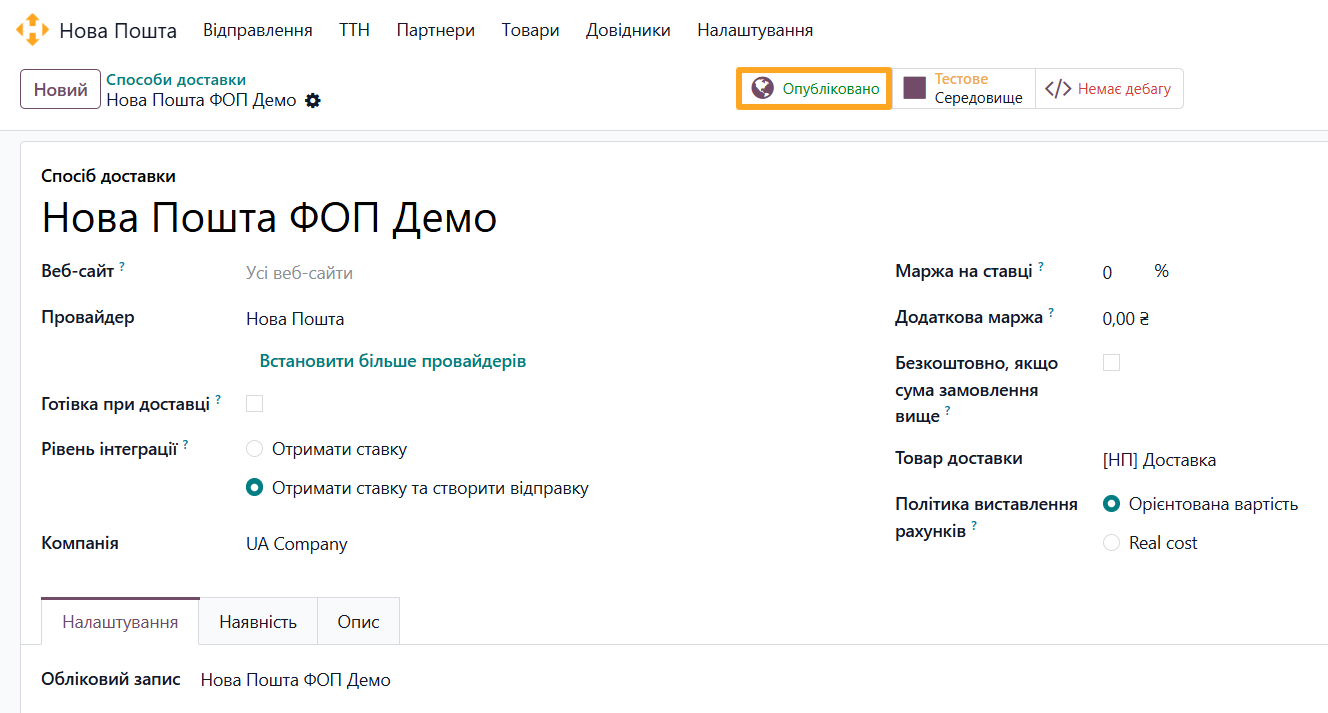Screen dimensions: 1328x713
Task: Click the Опубліковано status button
Action: click(x=814, y=88)
